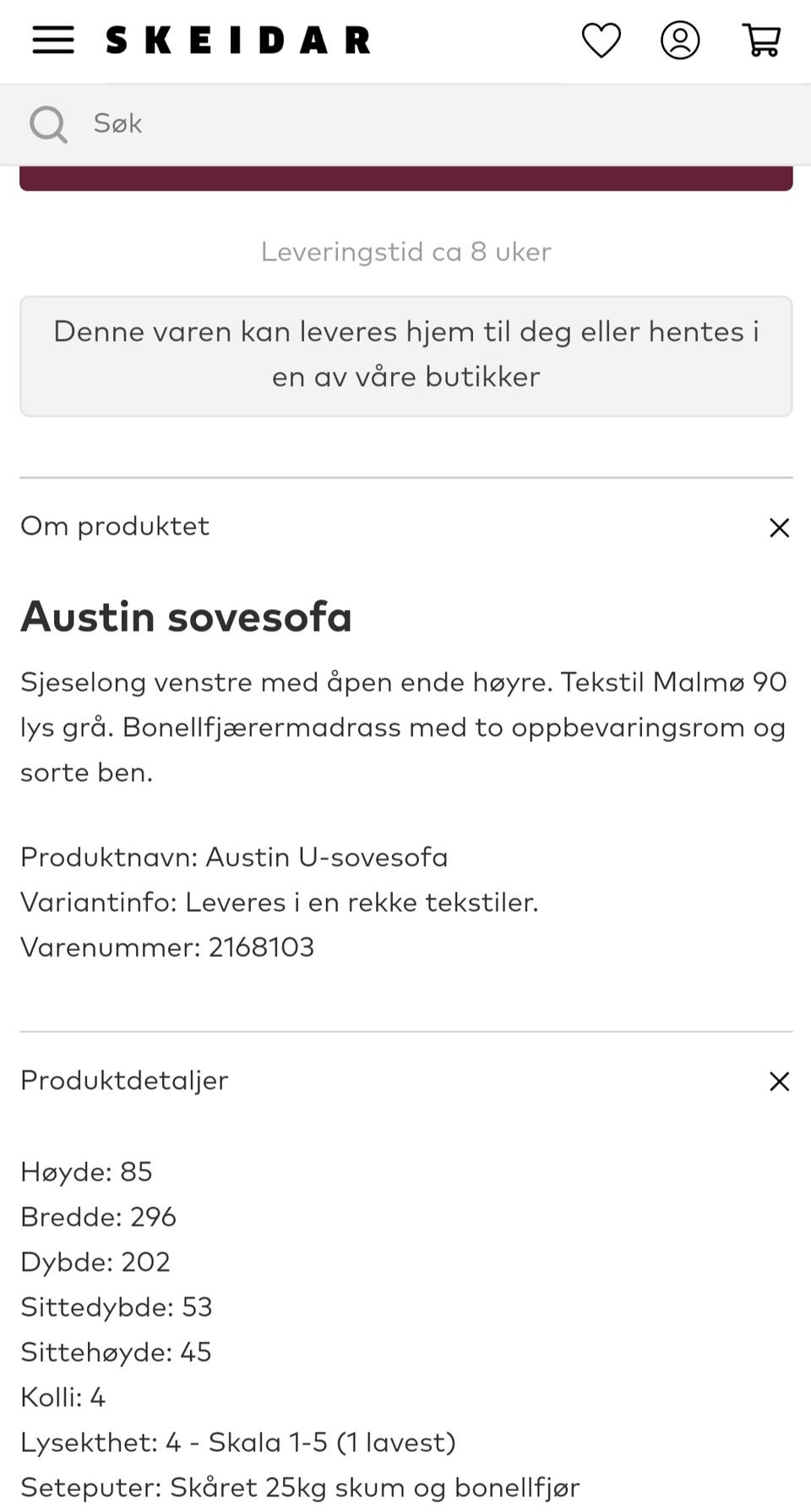Screen dimensions: 811x1512
Task: Click the Bredde: 296 detail
Action: coord(98,1217)
